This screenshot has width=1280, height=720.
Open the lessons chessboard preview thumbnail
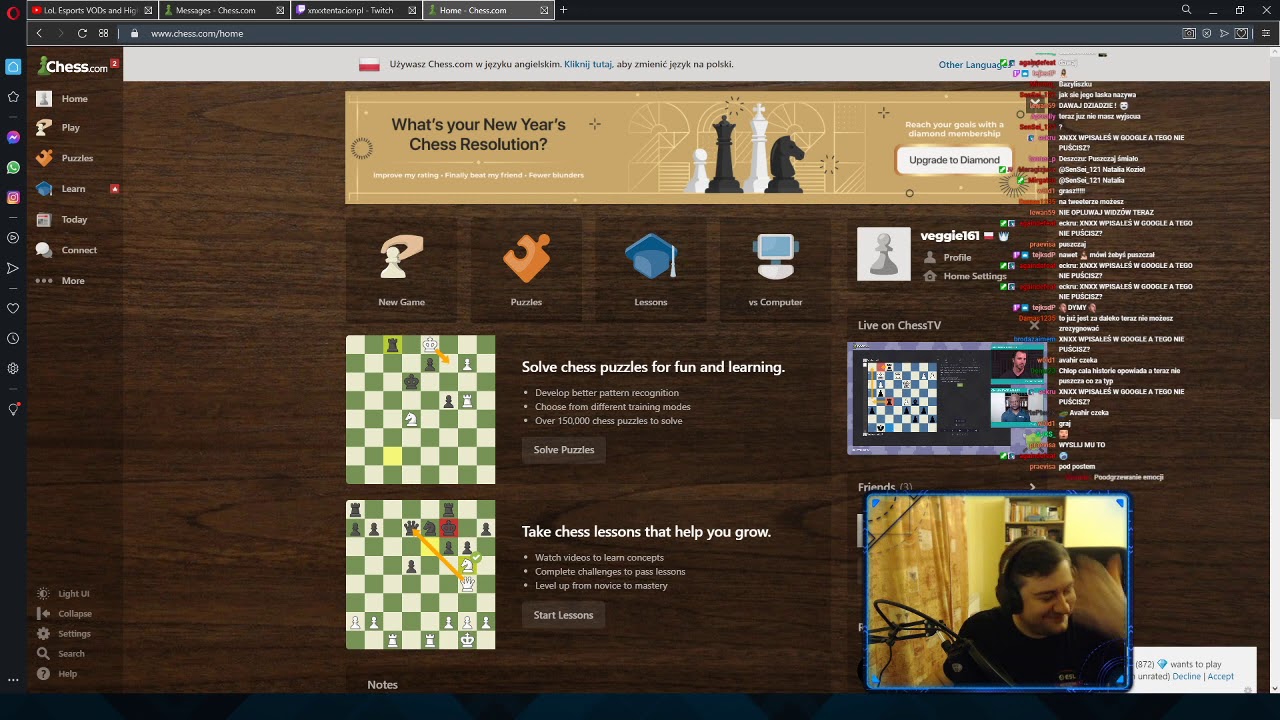pos(421,575)
